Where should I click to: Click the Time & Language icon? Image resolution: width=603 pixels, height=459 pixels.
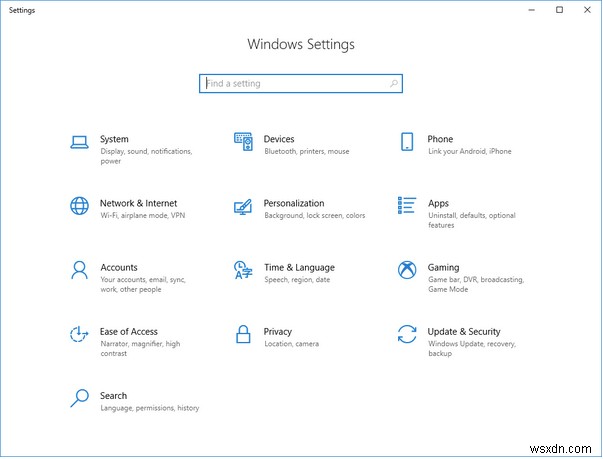tap(243, 270)
